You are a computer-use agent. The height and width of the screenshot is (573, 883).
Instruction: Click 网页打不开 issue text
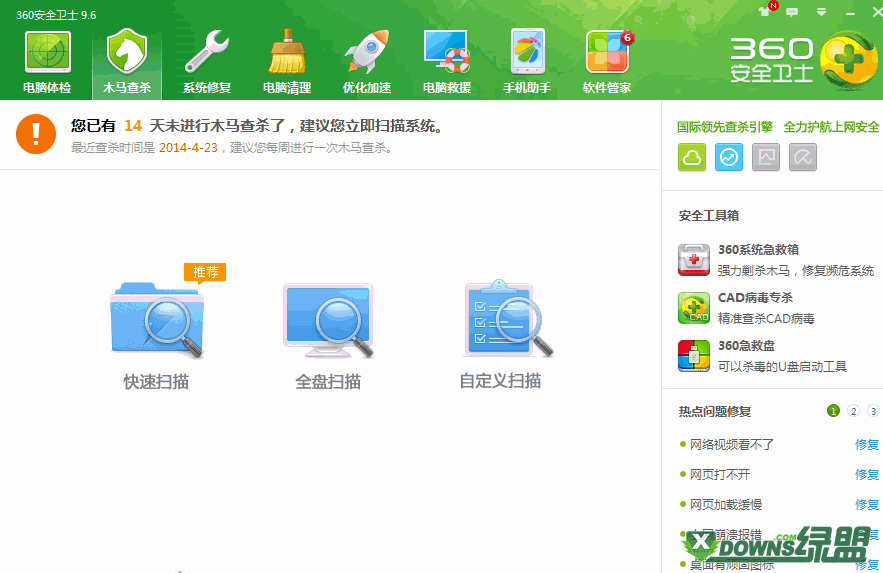[x=720, y=474]
